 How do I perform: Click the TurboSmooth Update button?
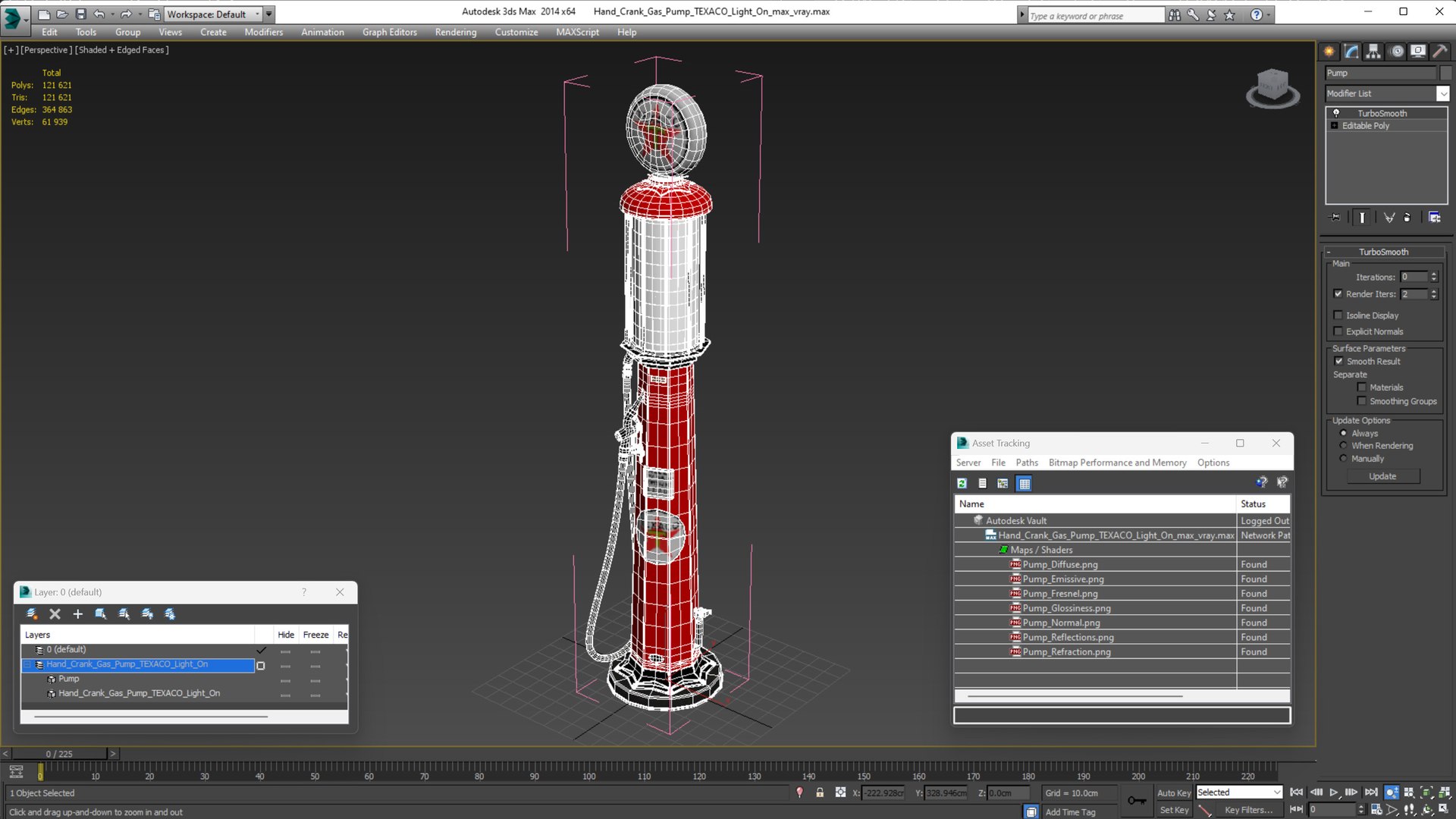1382,476
